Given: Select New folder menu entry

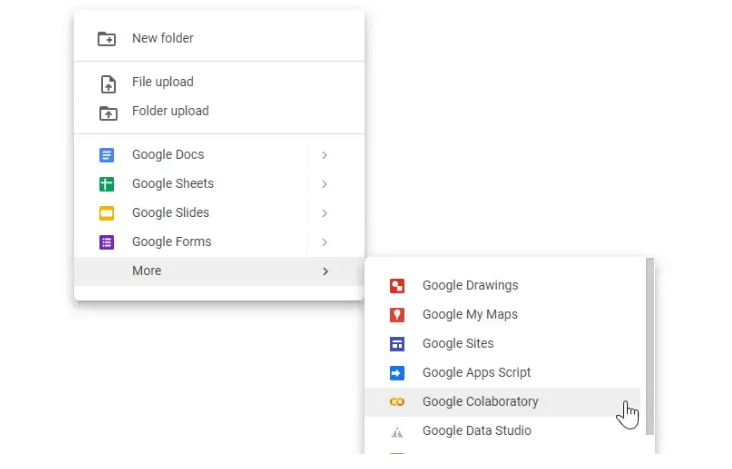Looking at the screenshot, I should [x=219, y=38].
